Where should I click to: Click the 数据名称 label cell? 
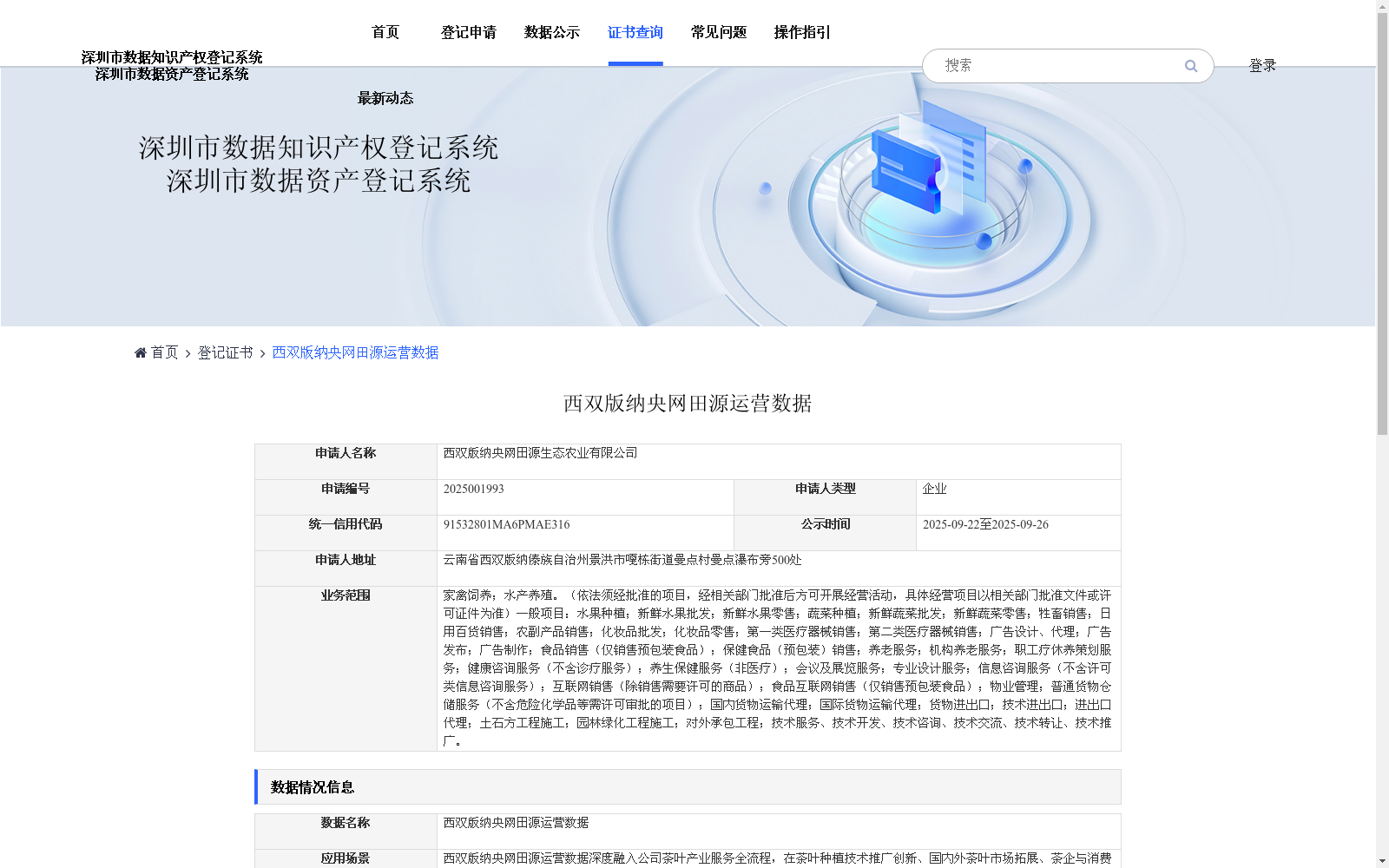click(x=346, y=832)
